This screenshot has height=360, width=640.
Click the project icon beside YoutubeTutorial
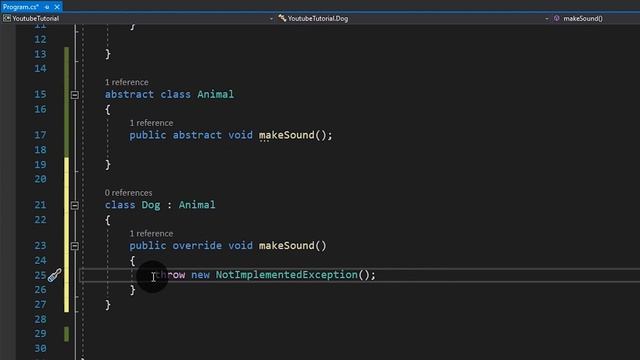click(x=7, y=18)
